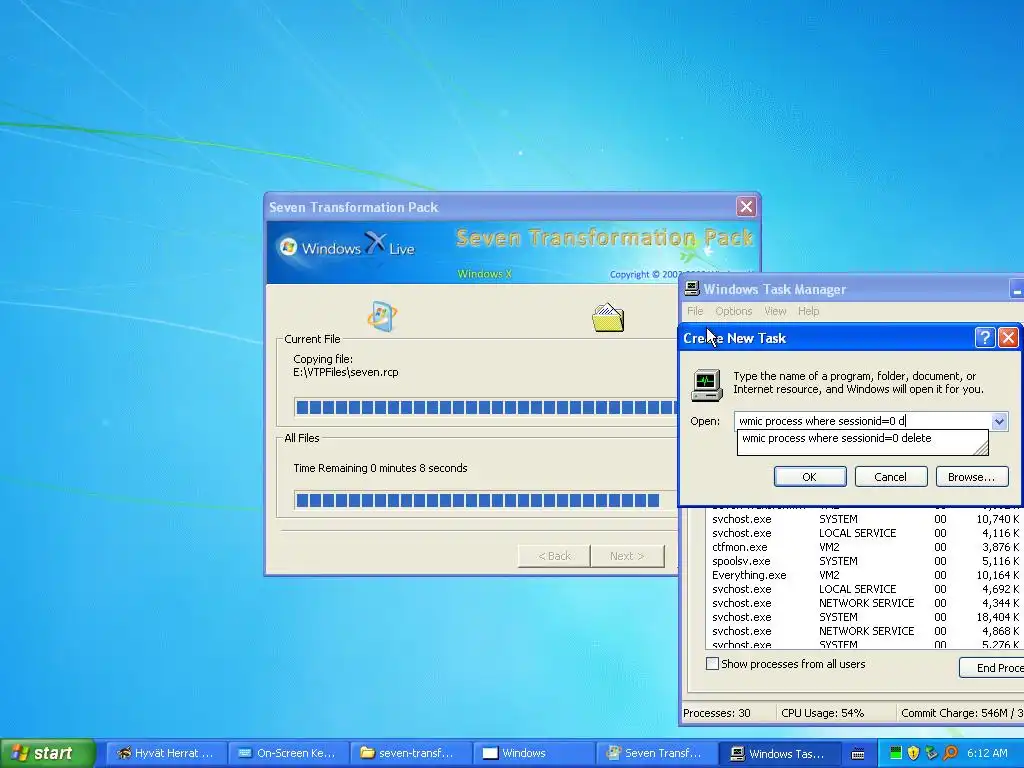The height and width of the screenshot is (768, 1024).
Task: Select the Everything.exe process row
Action: 865,575
